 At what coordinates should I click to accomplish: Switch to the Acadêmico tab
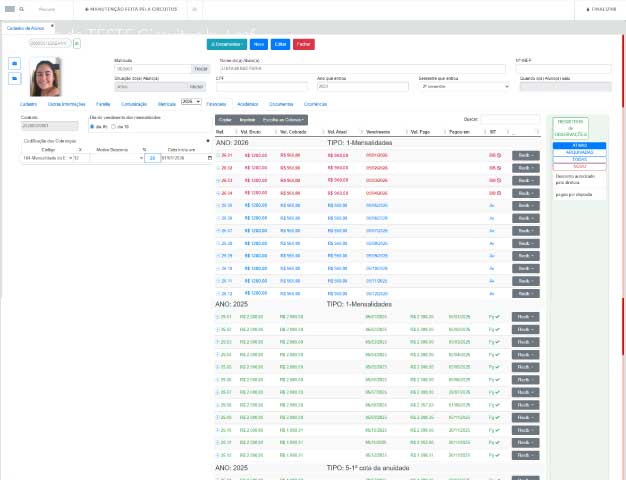[x=248, y=104]
